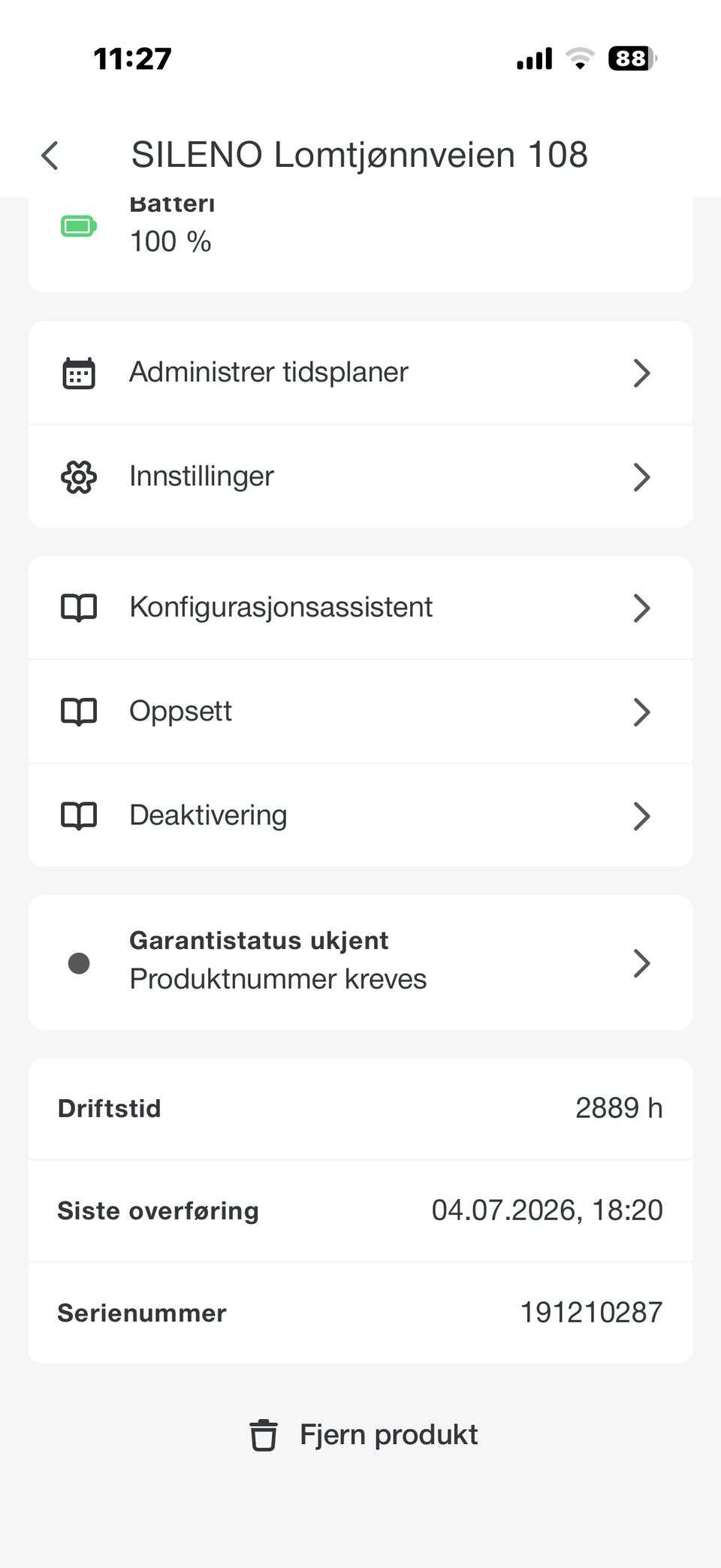Tap the green battery icon
This screenshot has width=721, height=1568.
(79, 226)
